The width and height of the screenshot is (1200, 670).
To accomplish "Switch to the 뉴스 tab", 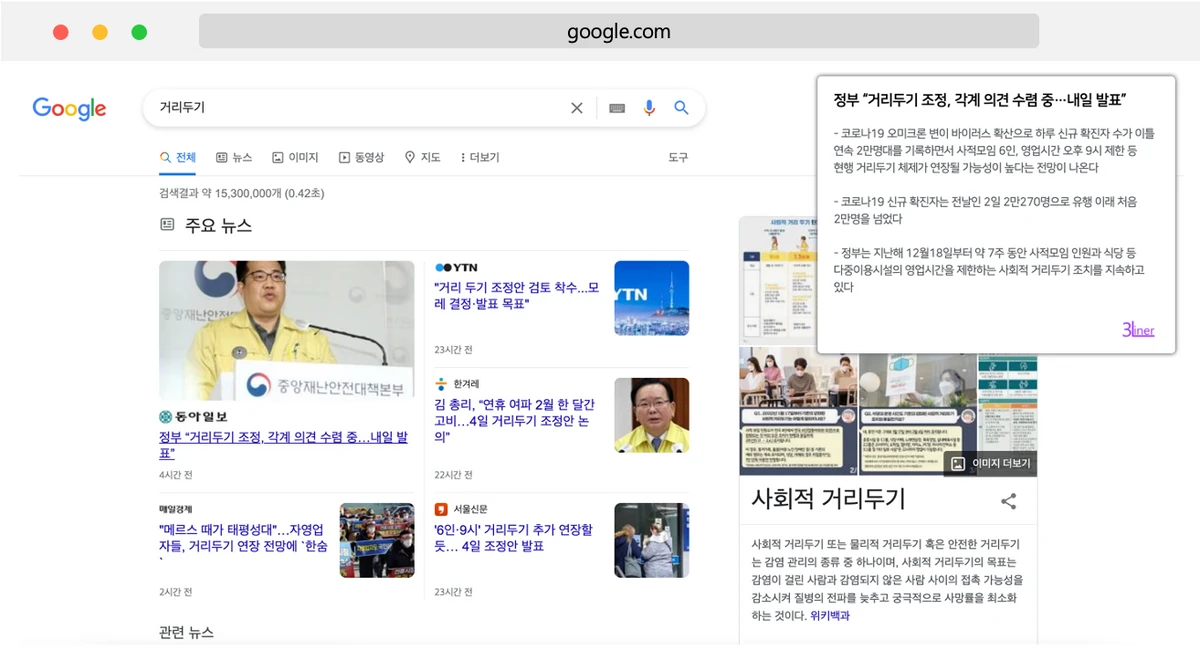I will point(235,157).
